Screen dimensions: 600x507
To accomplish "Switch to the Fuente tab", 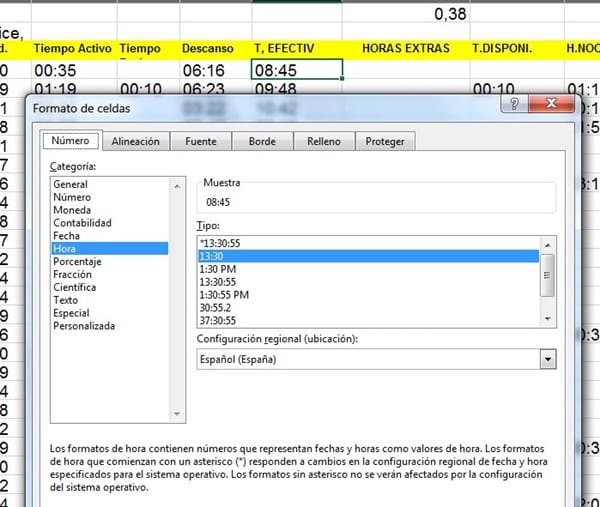I will click(x=201, y=141).
